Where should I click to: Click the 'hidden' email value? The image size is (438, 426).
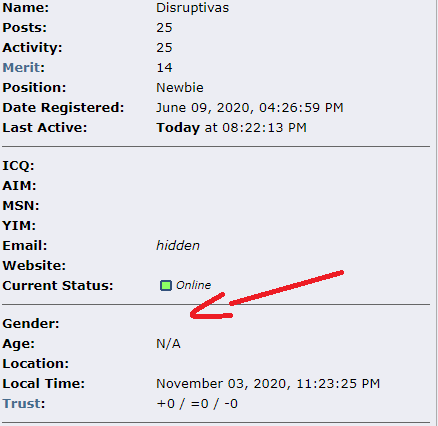178,246
